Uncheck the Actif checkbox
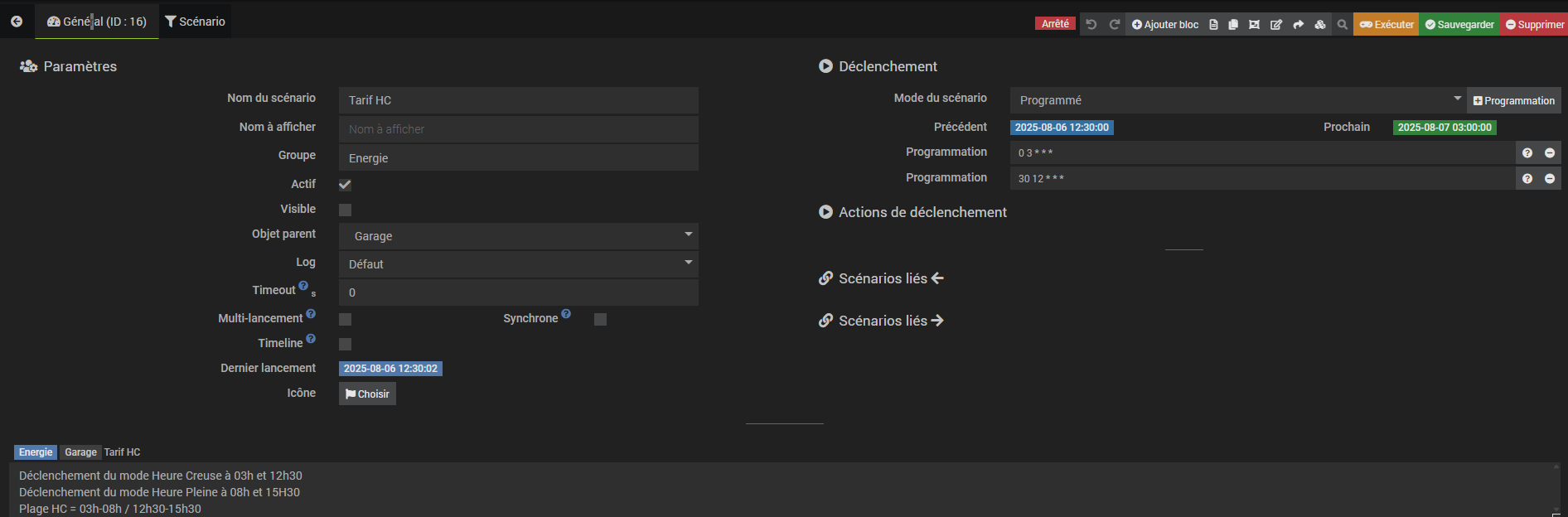Viewport: 1568px width, 517px height. tap(346, 185)
